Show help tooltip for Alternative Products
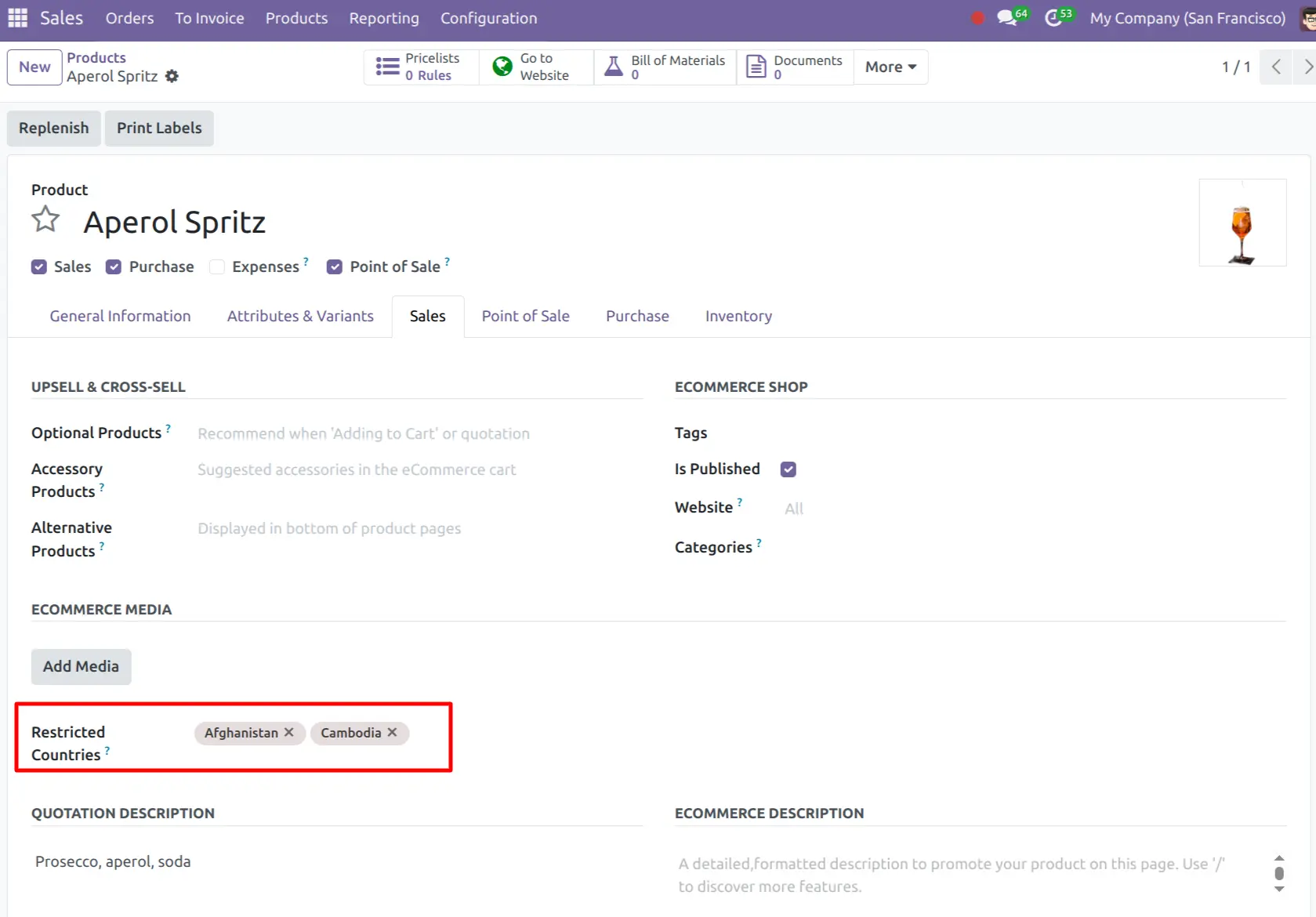Viewport: 1316px width, 917px height. point(102,546)
